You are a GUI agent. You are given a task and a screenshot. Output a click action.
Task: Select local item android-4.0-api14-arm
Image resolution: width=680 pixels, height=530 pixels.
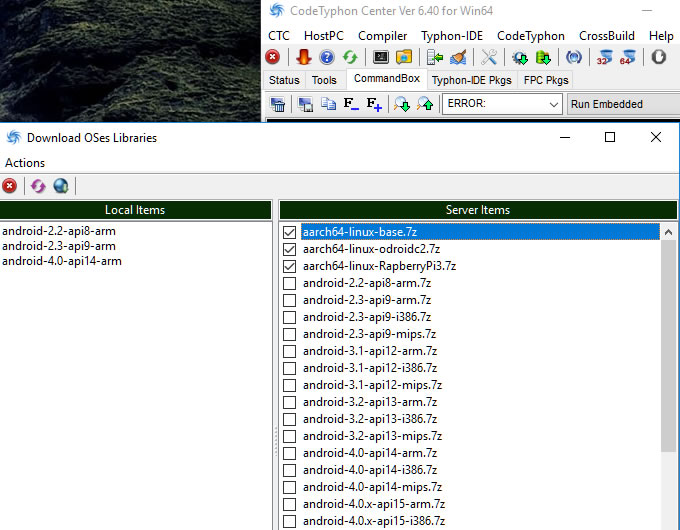point(62,261)
